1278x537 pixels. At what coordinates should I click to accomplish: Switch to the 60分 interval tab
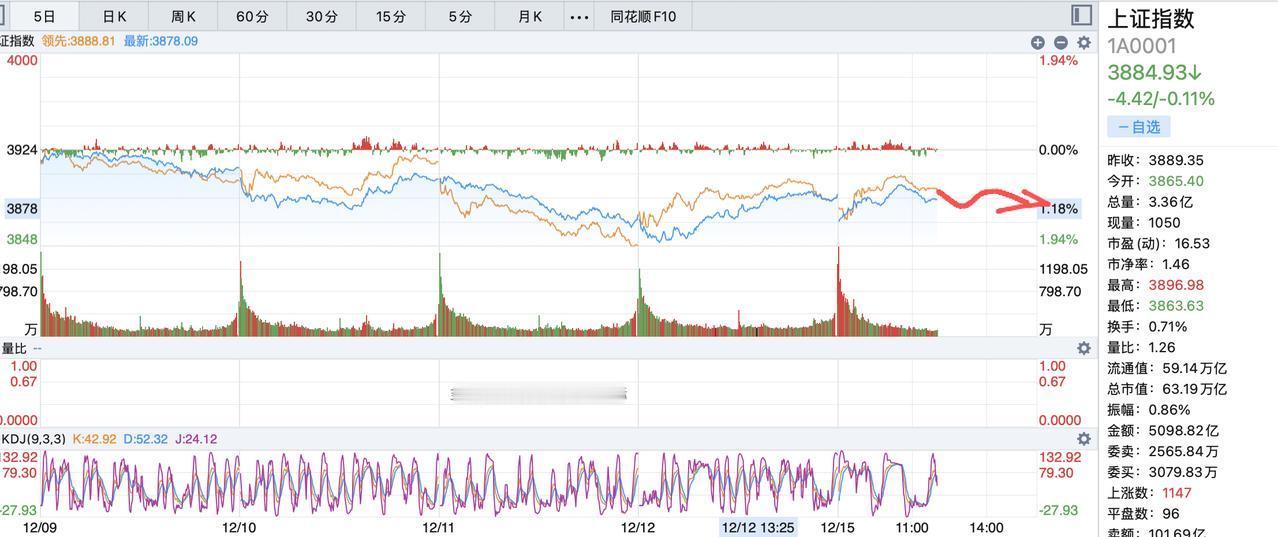(x=252, y=16)
